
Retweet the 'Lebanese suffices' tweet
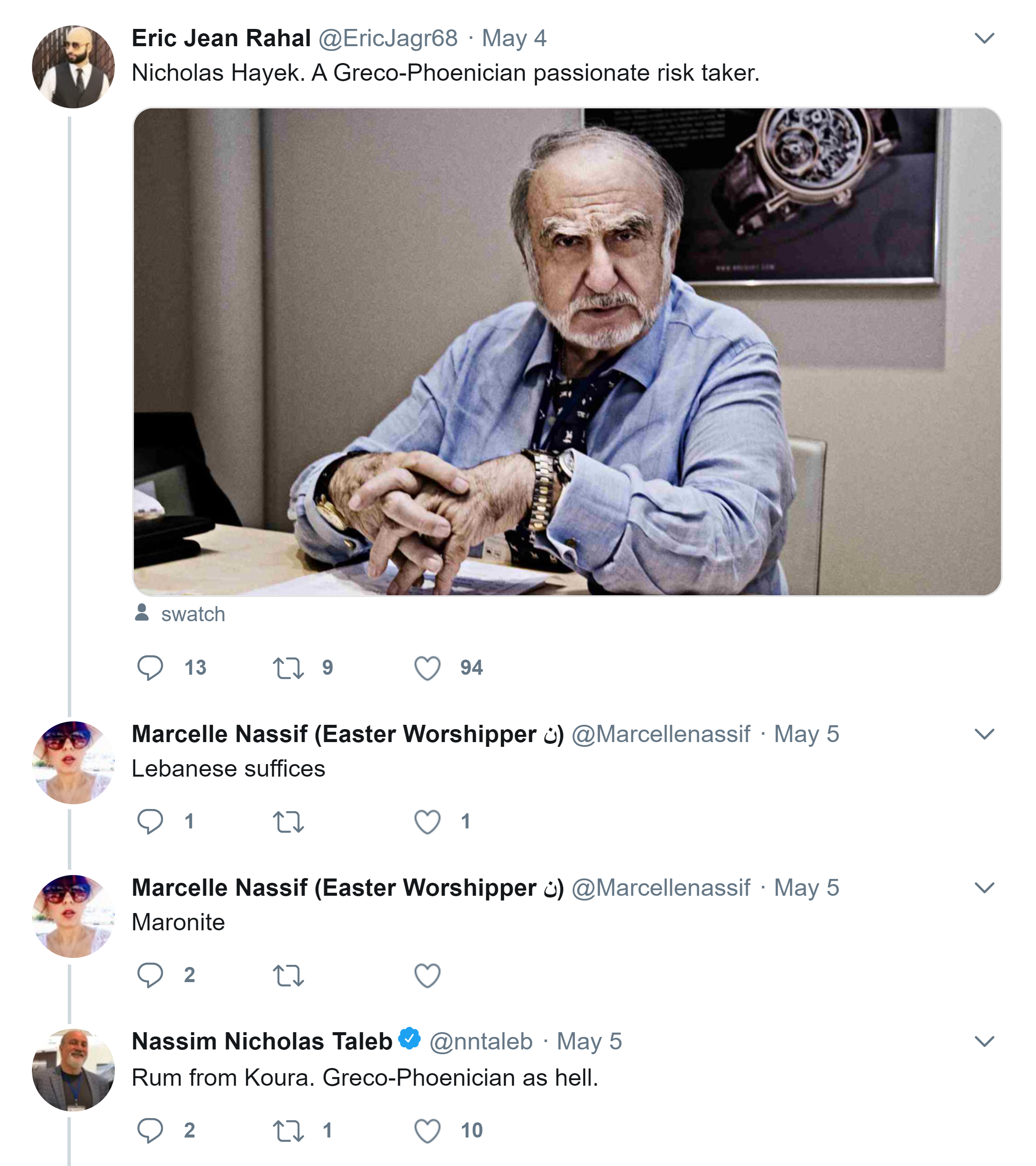click(x=288, y=822)
